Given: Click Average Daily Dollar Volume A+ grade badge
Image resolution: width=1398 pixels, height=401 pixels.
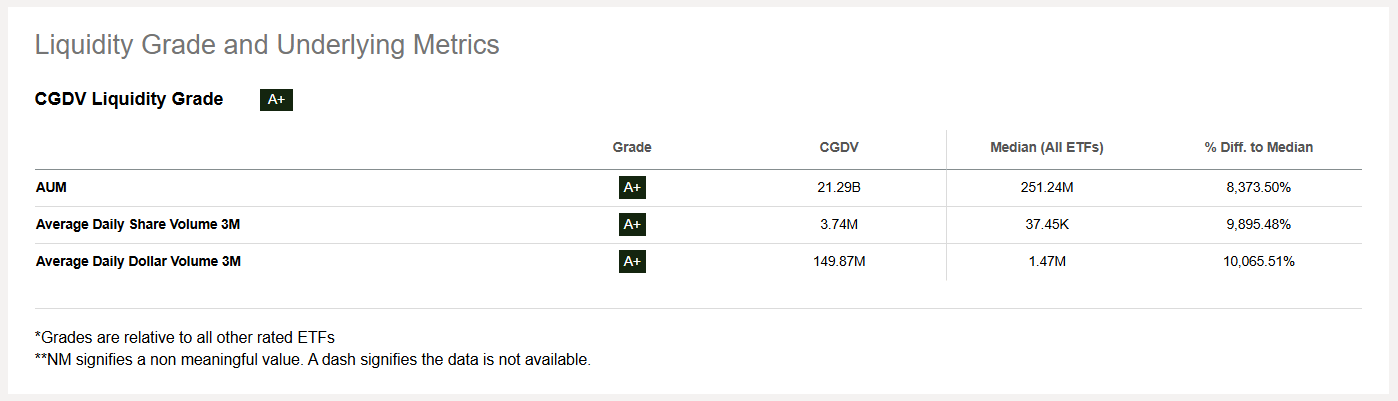Looking at the screenshot, I should pos(632,262).
